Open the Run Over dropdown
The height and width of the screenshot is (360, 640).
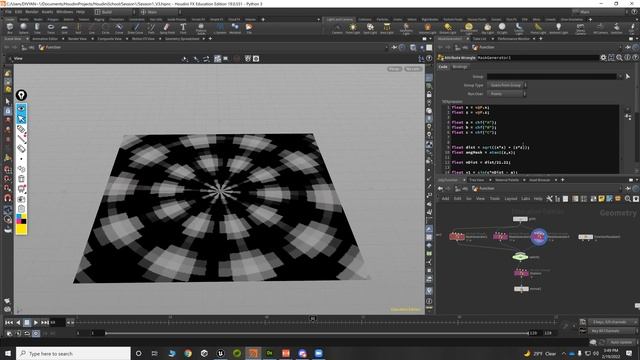[x=507, y=94]
